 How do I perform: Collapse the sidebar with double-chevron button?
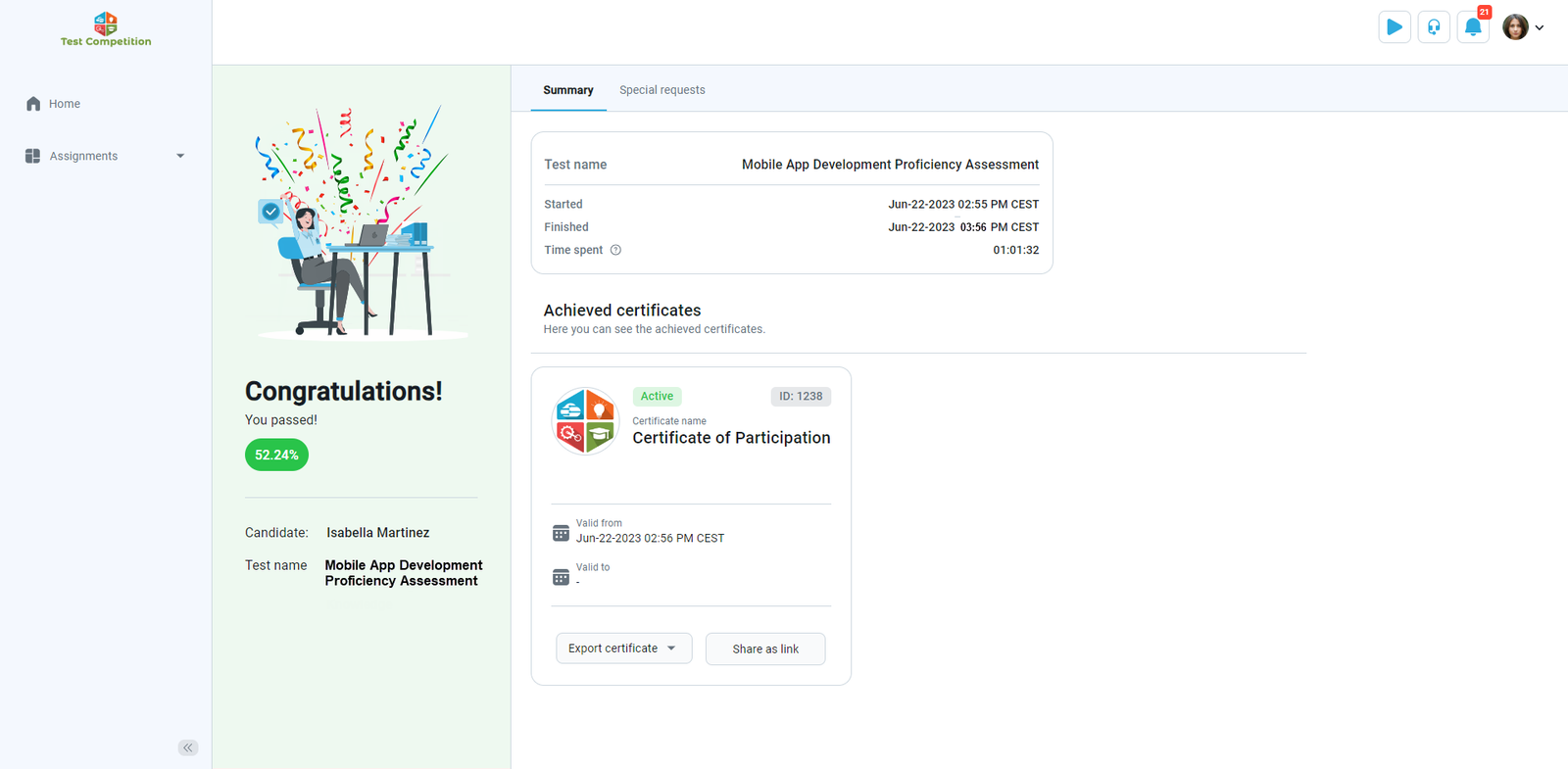[188, 747]
